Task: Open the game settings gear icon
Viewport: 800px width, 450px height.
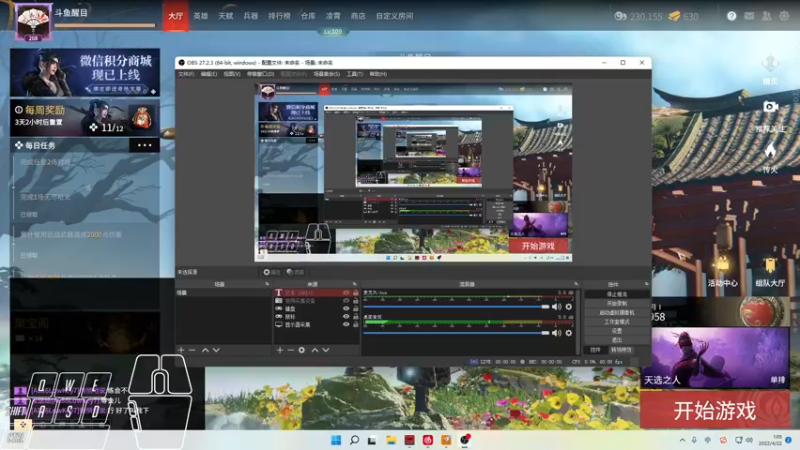Action: [x=784, y=16]
